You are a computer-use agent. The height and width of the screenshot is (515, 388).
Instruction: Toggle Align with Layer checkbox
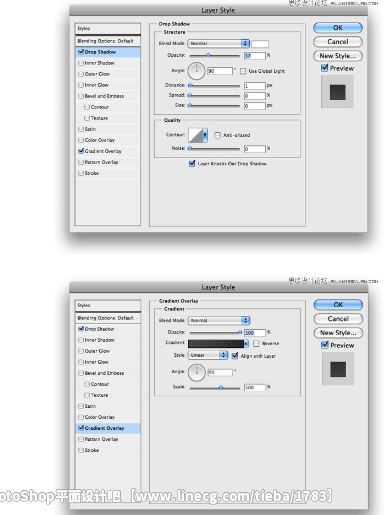point(235,356)
